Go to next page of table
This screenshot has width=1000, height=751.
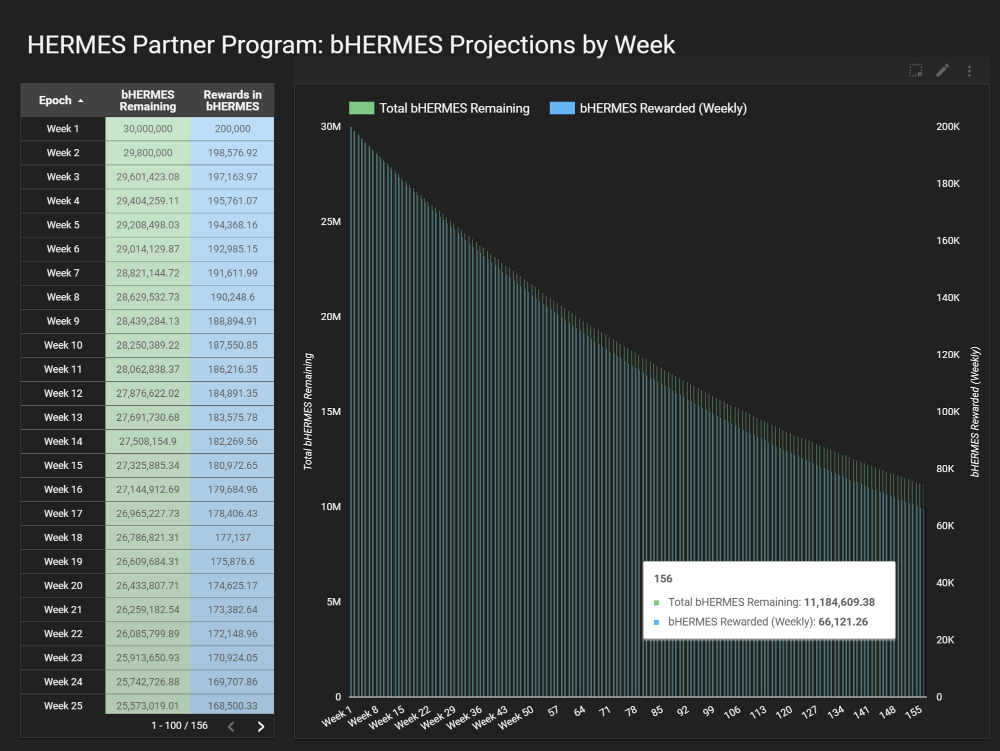click(261, 726)
